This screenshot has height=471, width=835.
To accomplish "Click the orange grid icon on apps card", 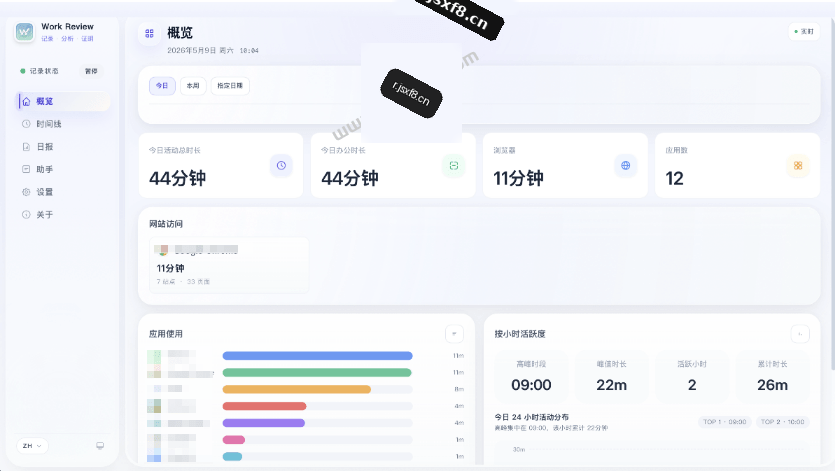I will 798,166.
